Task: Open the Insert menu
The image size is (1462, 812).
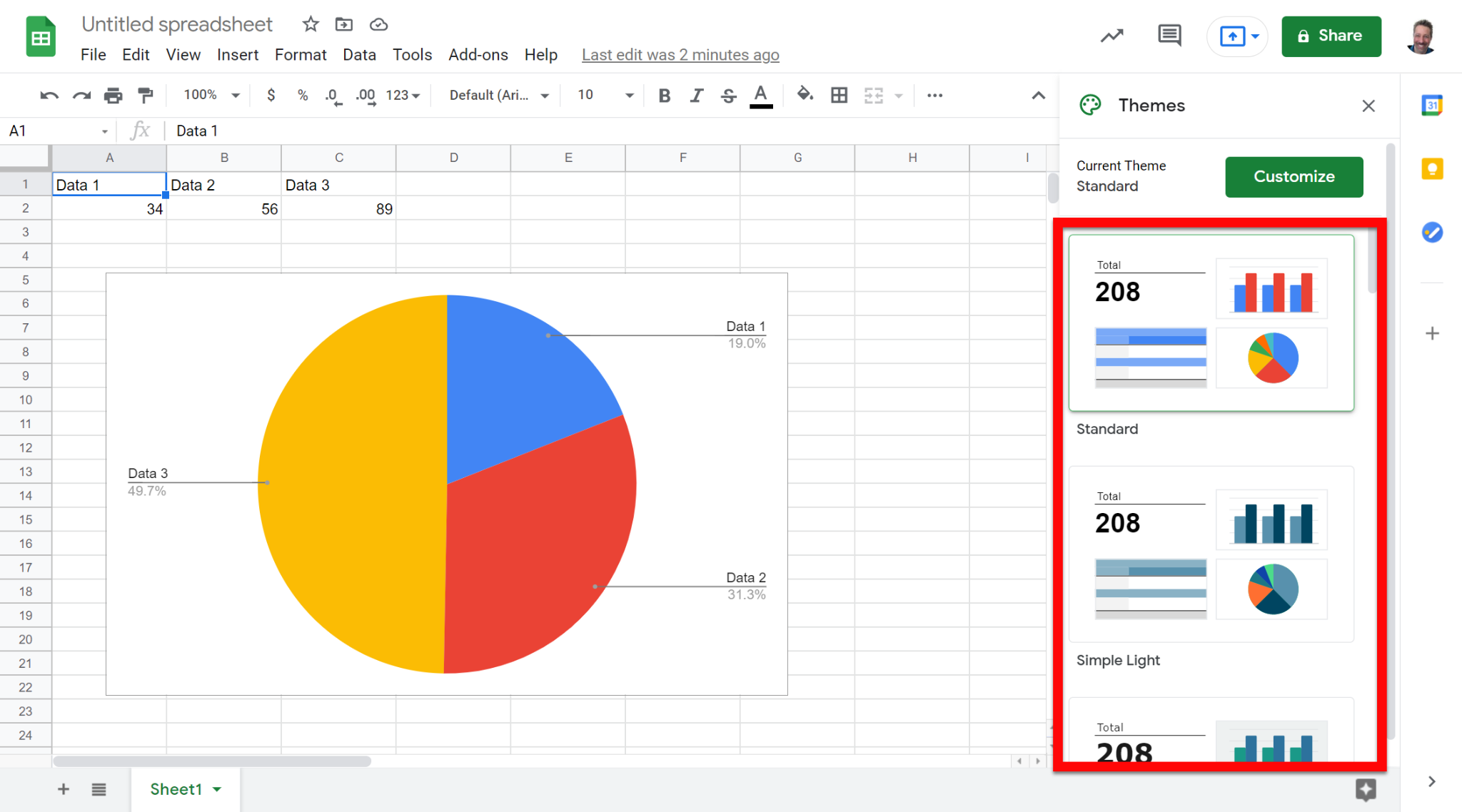Action: [237, 55]
